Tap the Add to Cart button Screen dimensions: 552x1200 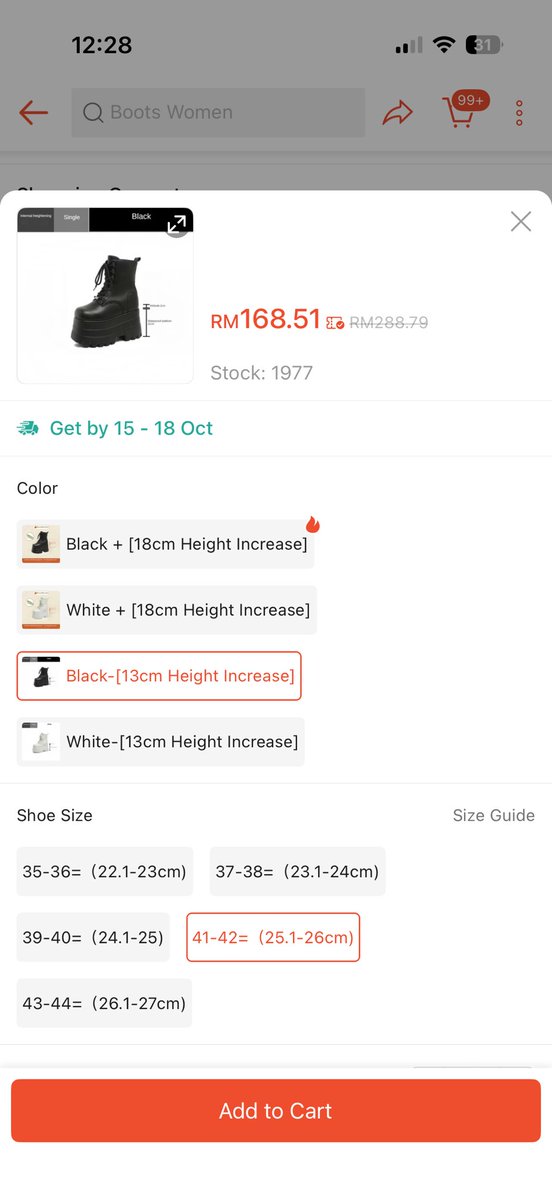276,1111
